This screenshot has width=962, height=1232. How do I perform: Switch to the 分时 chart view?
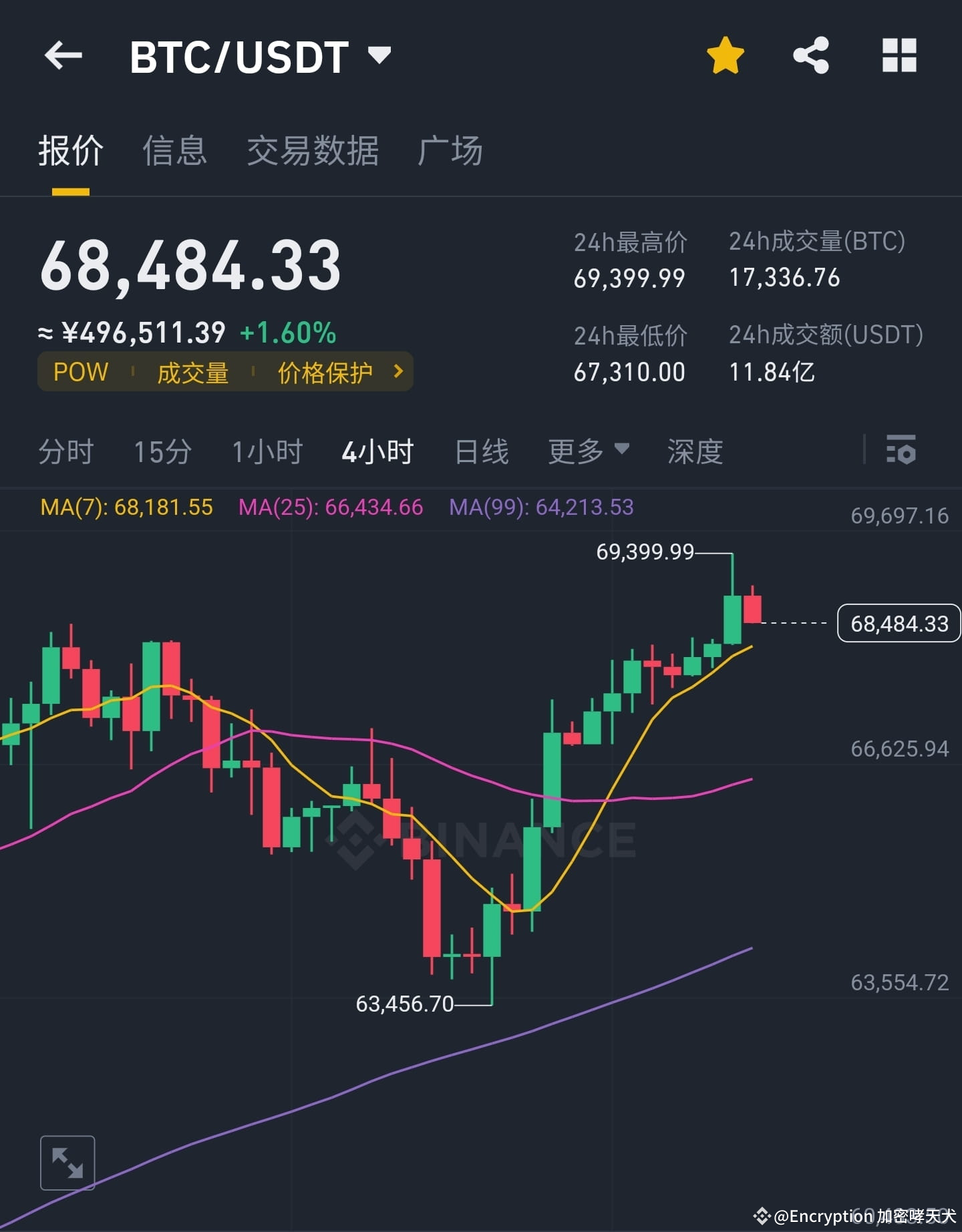tap(65, 451)
